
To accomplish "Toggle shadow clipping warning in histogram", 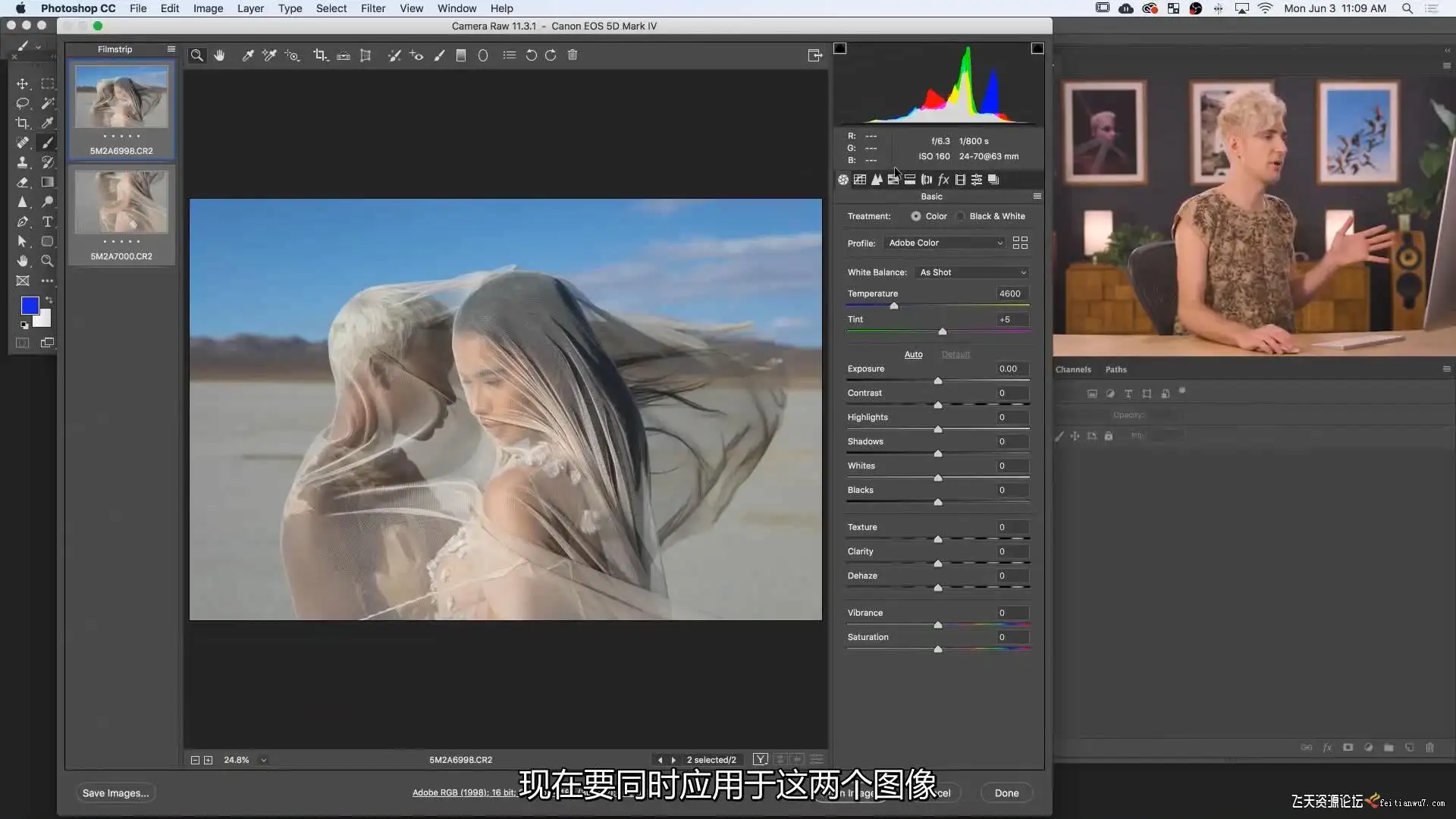I will tap(840, 49).
